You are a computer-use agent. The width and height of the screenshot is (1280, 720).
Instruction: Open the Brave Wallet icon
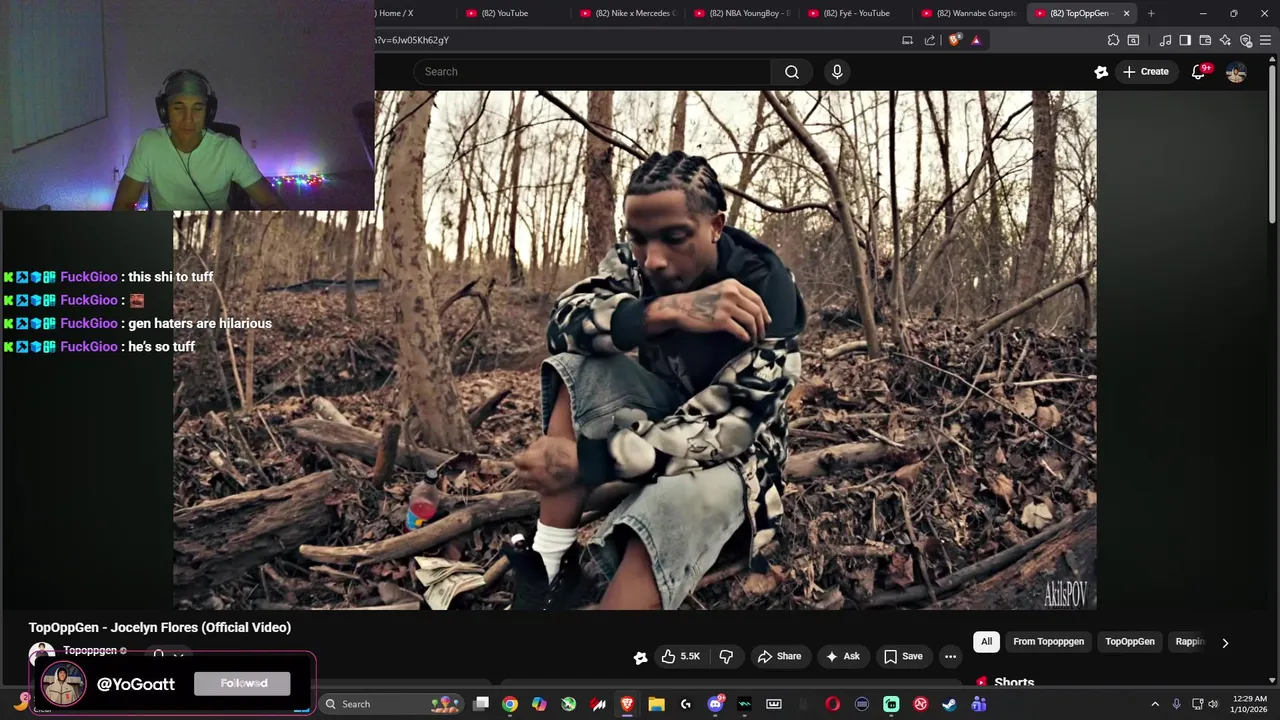click(x=1205, y=40)
